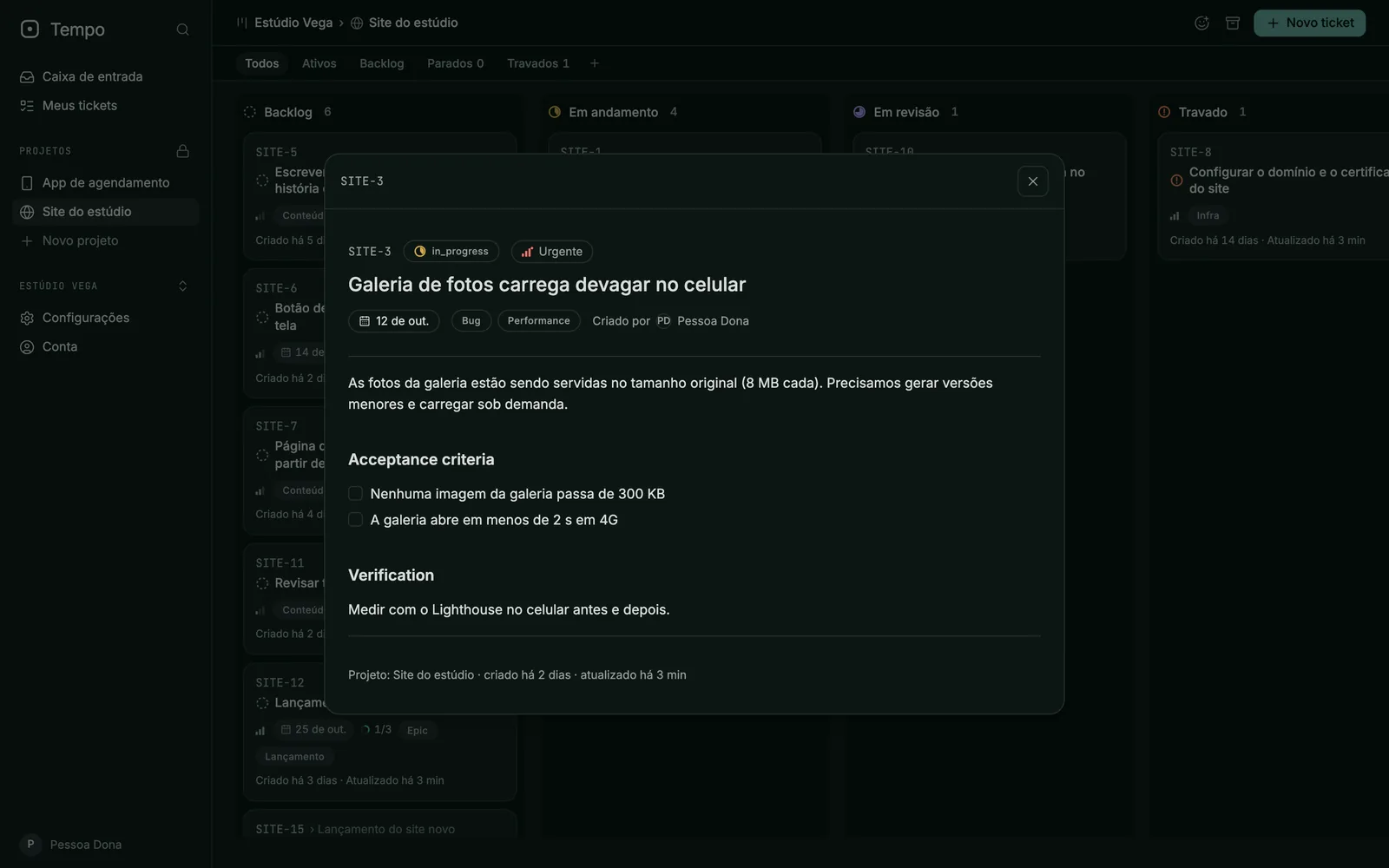Image resolution: width=1389 pixels, height=868 pixels.
Task: Click the Travado column header
Action: 1202,112
